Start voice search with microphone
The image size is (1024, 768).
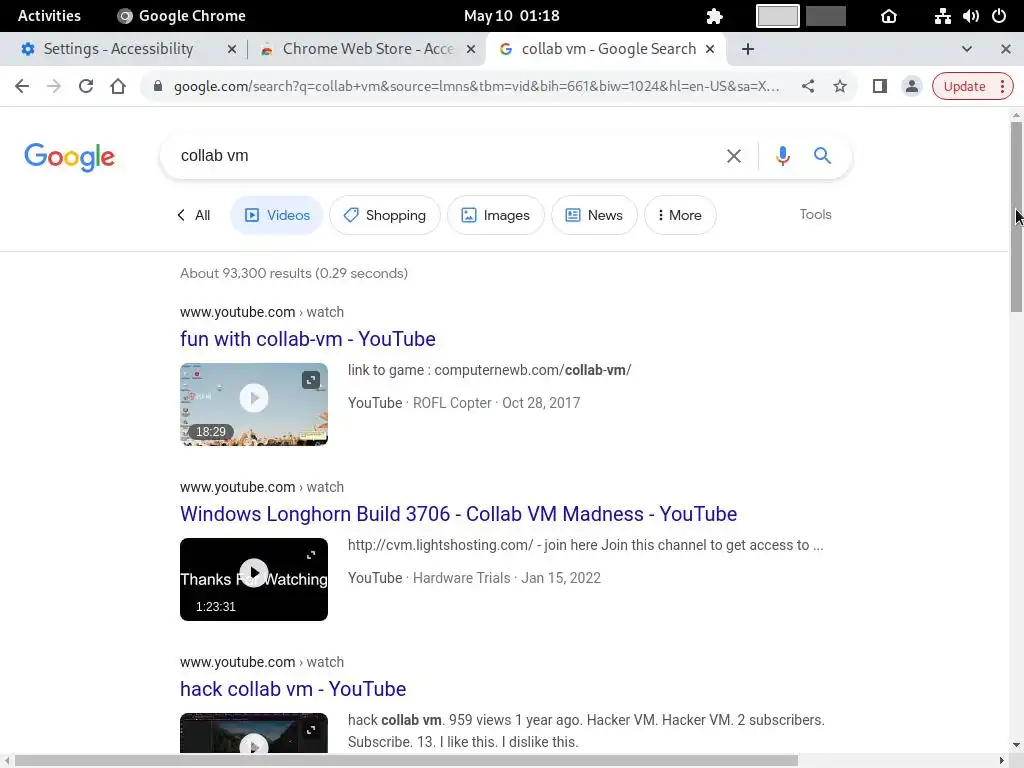pyautogui.click(x=782, y=156)
